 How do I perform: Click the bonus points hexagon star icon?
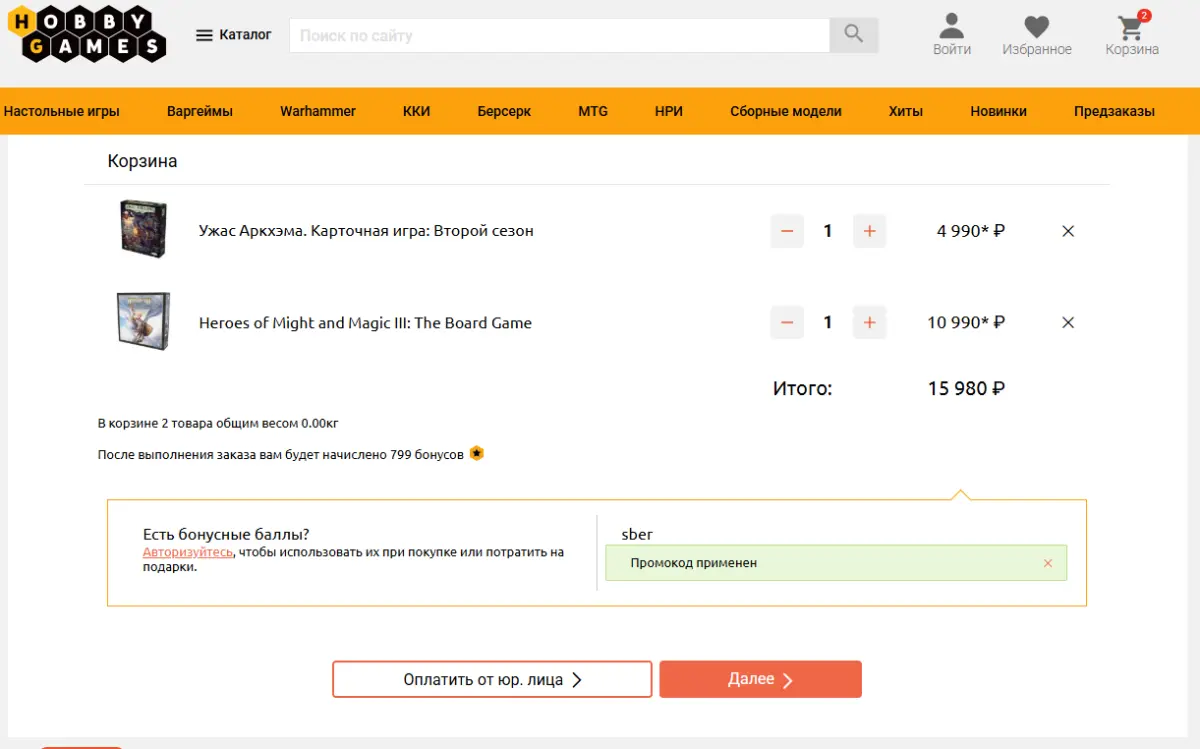(477, 453)
